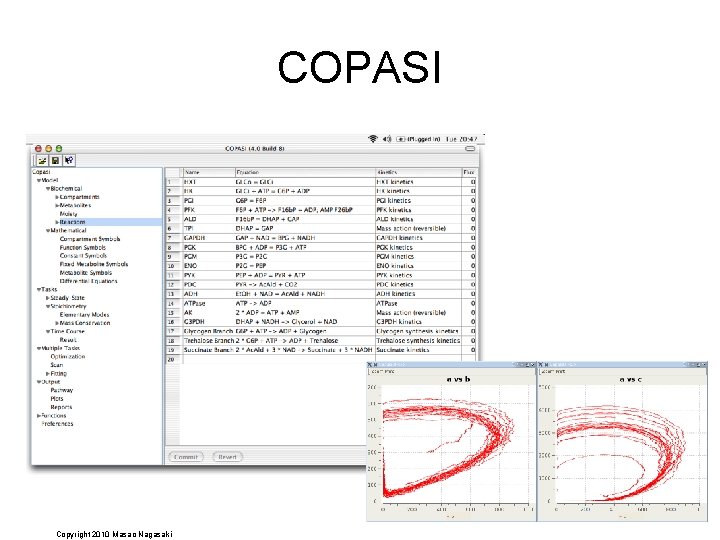This screenshot has height=540, width=720.
Task: Collapse the Model tree node
Action: pos(39,180)
